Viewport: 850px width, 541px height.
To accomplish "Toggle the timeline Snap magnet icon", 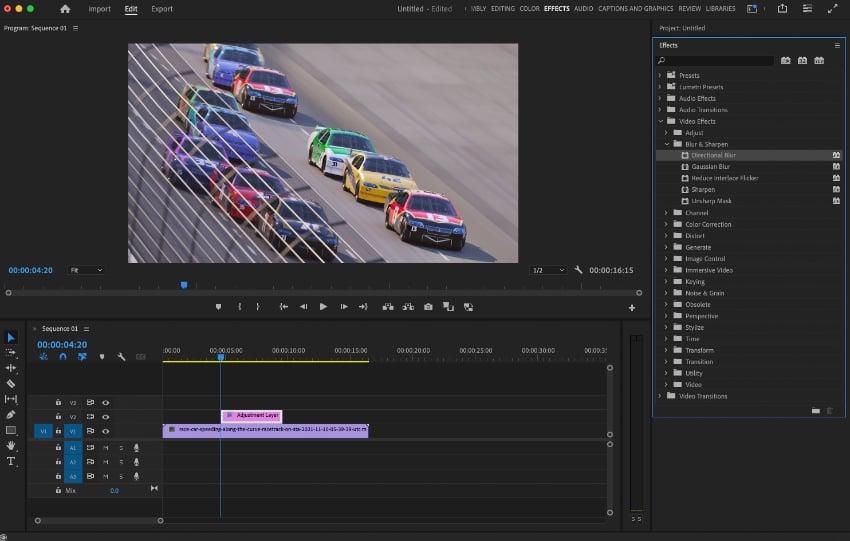I will 63,356.
